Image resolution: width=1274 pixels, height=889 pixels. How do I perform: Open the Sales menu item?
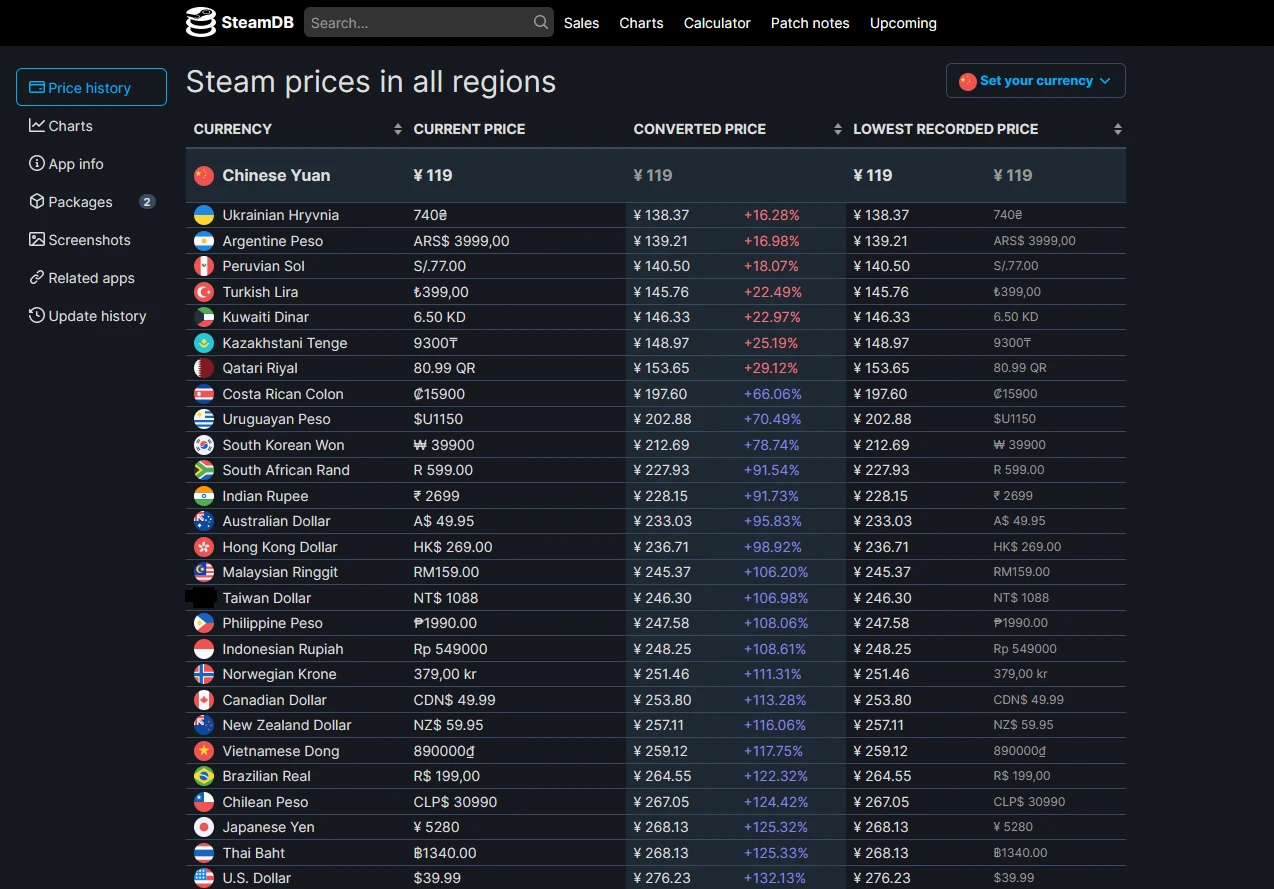[x=581, y=23]
